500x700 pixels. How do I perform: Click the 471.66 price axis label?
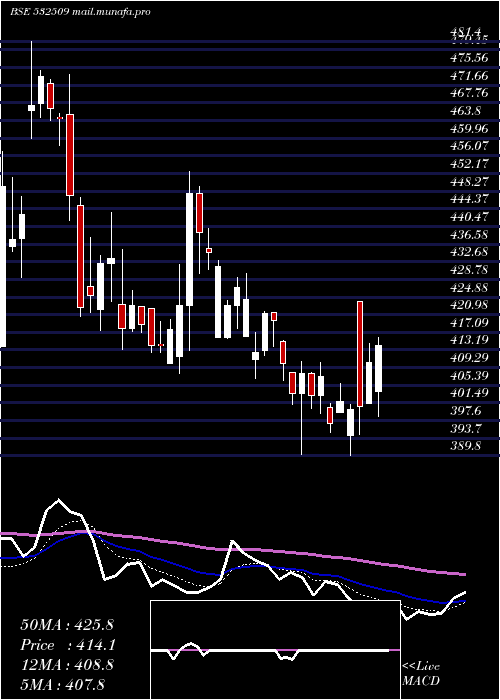coord(469,76)
